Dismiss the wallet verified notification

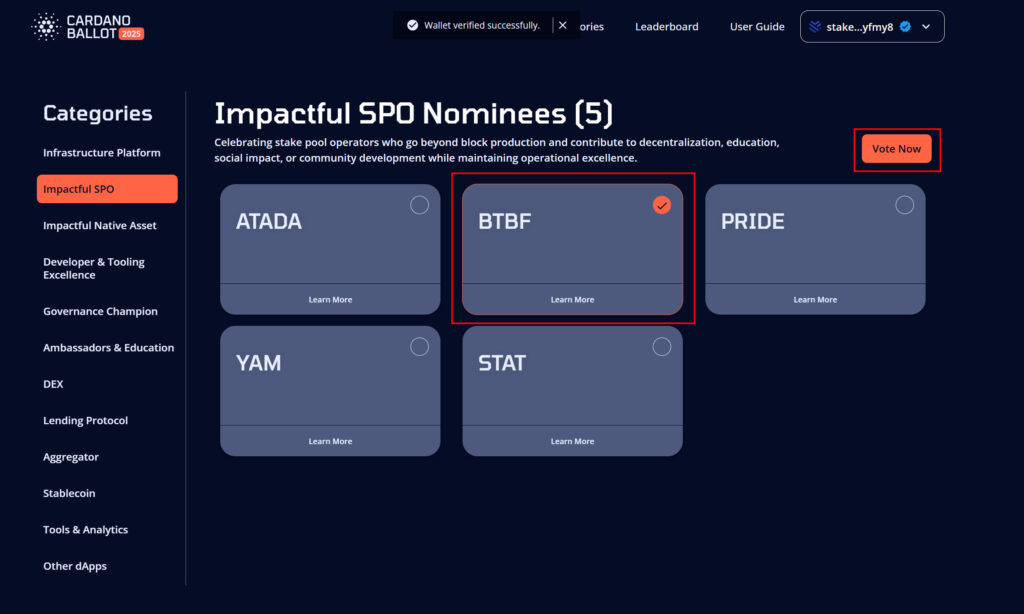pos(562,25)
